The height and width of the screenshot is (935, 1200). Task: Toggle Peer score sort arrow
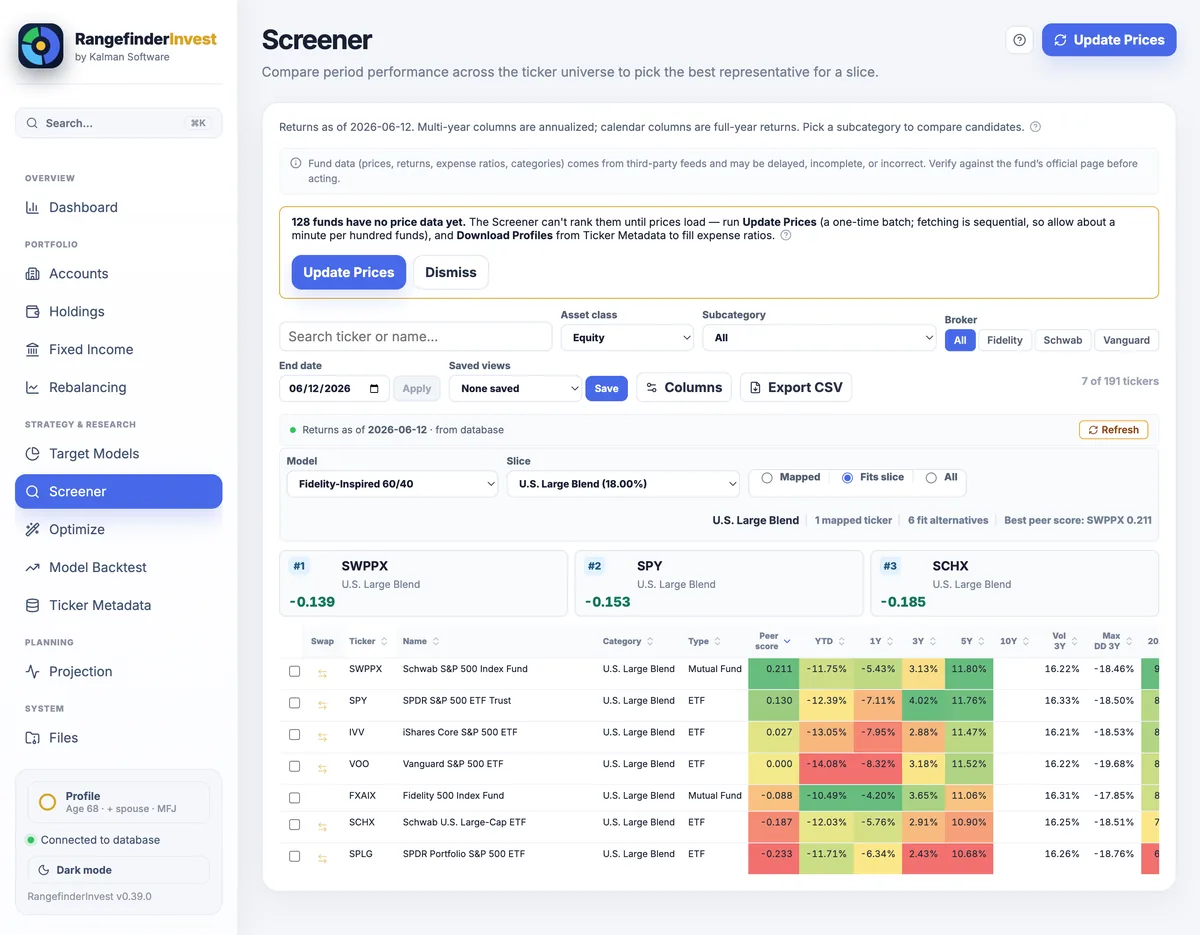pos(787,642)
